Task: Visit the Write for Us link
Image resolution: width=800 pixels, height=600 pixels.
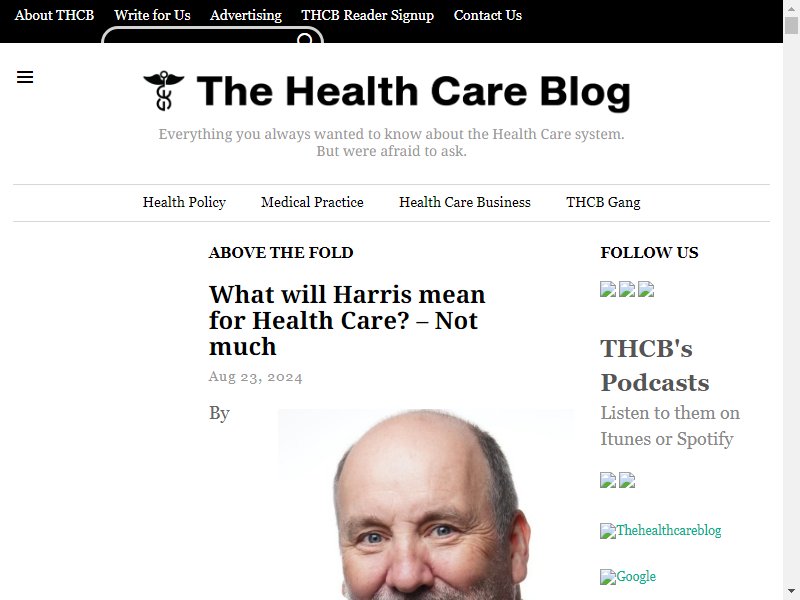Action: tap(152, 15)
